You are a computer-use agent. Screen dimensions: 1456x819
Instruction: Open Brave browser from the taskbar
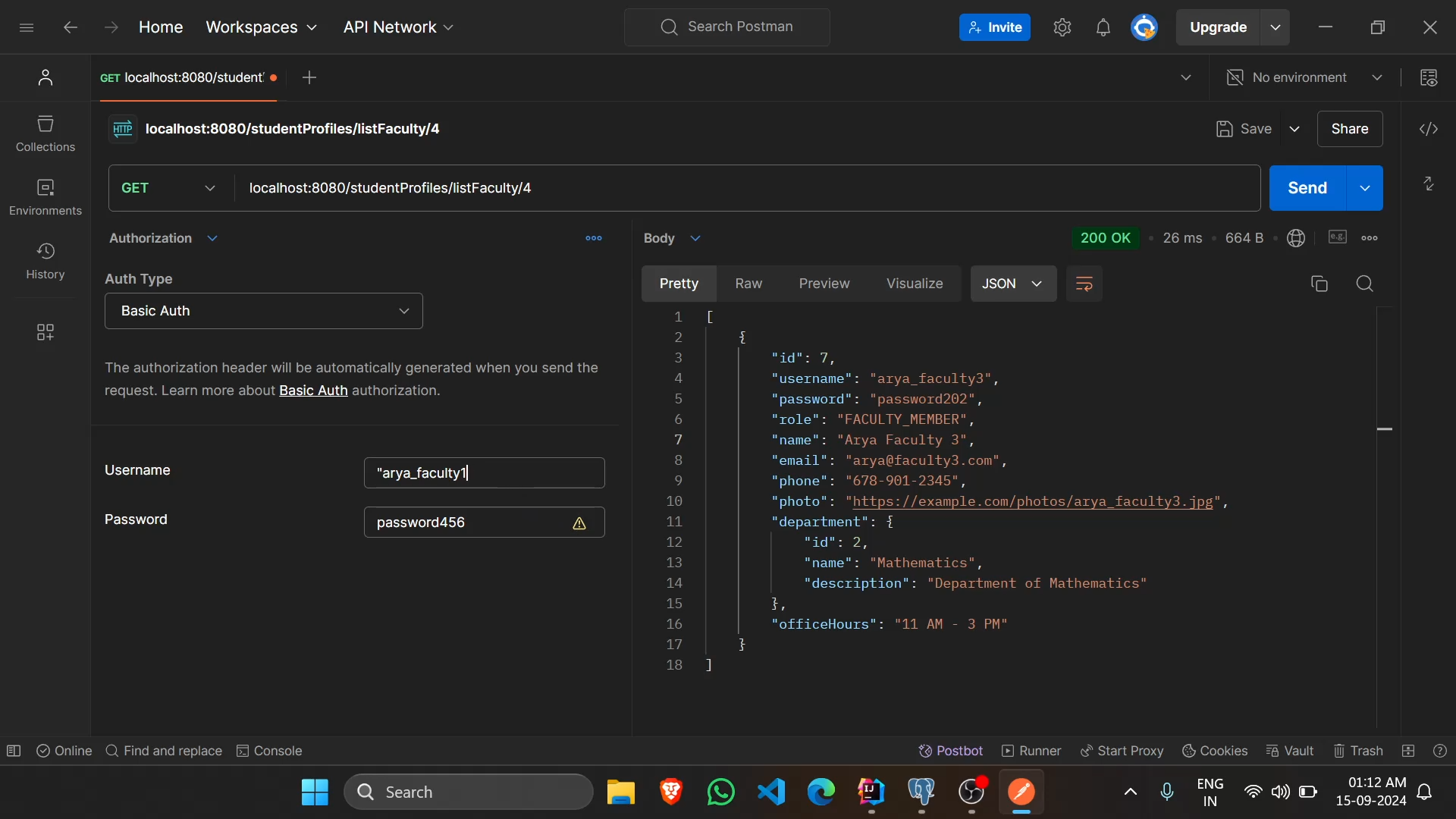671,792
